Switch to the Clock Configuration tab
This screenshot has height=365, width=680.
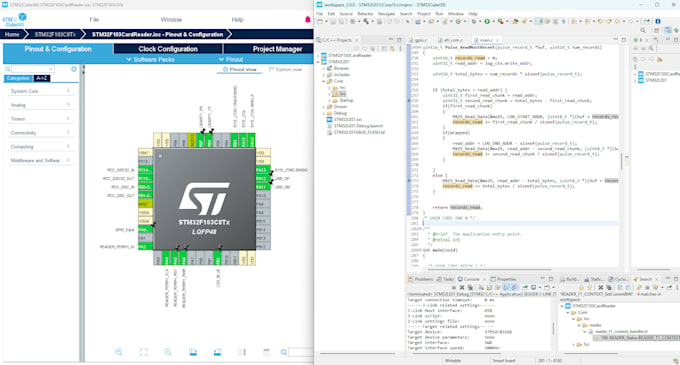(168, 49)
